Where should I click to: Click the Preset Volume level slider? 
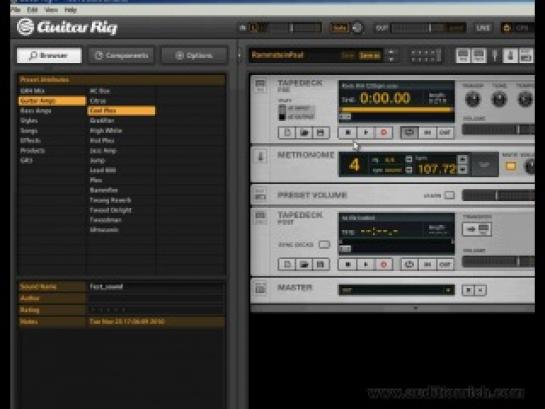point(498,195)
